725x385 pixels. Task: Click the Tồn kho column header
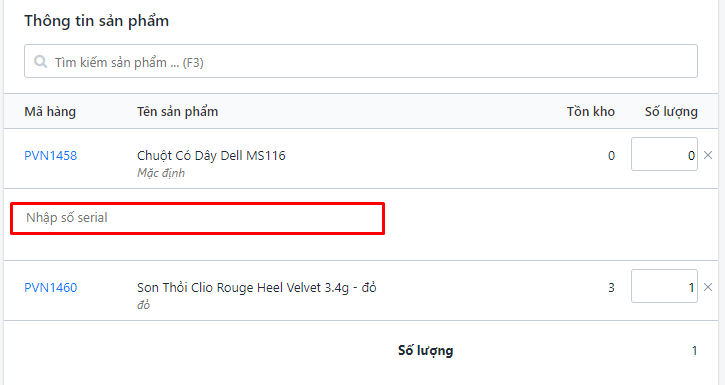click(x=590, y=112)
